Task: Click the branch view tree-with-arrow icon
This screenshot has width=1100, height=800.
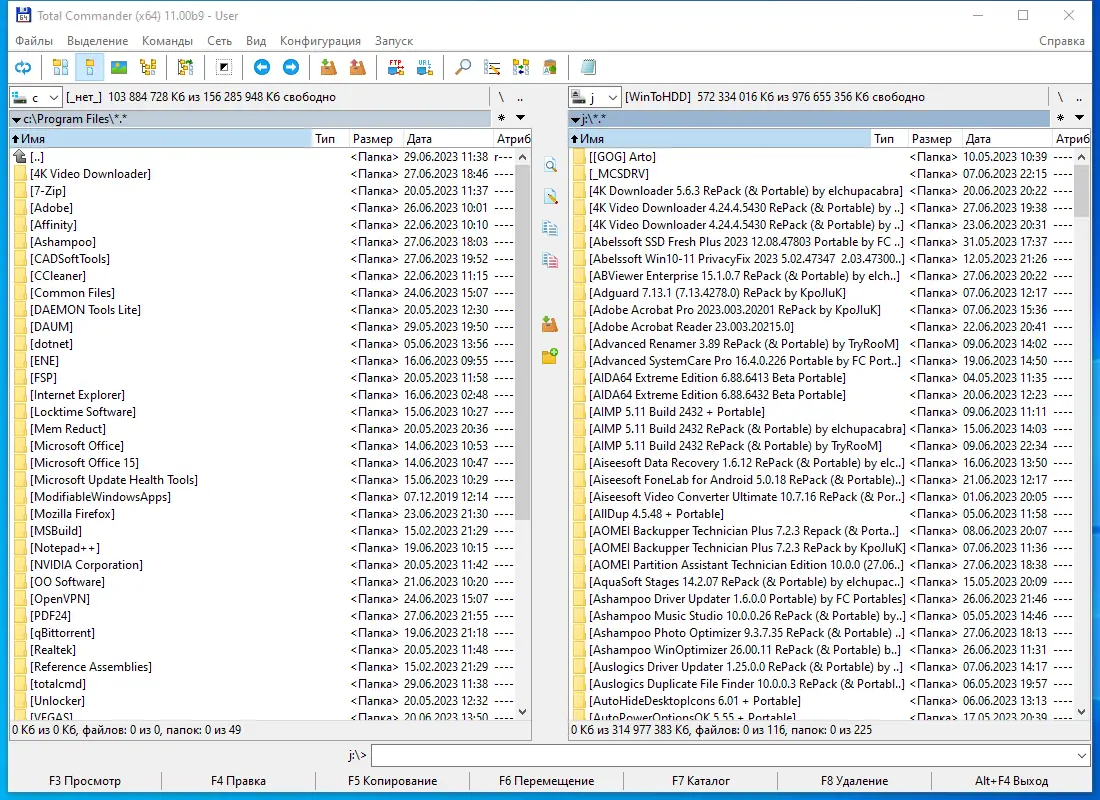Action: (185, 67)
